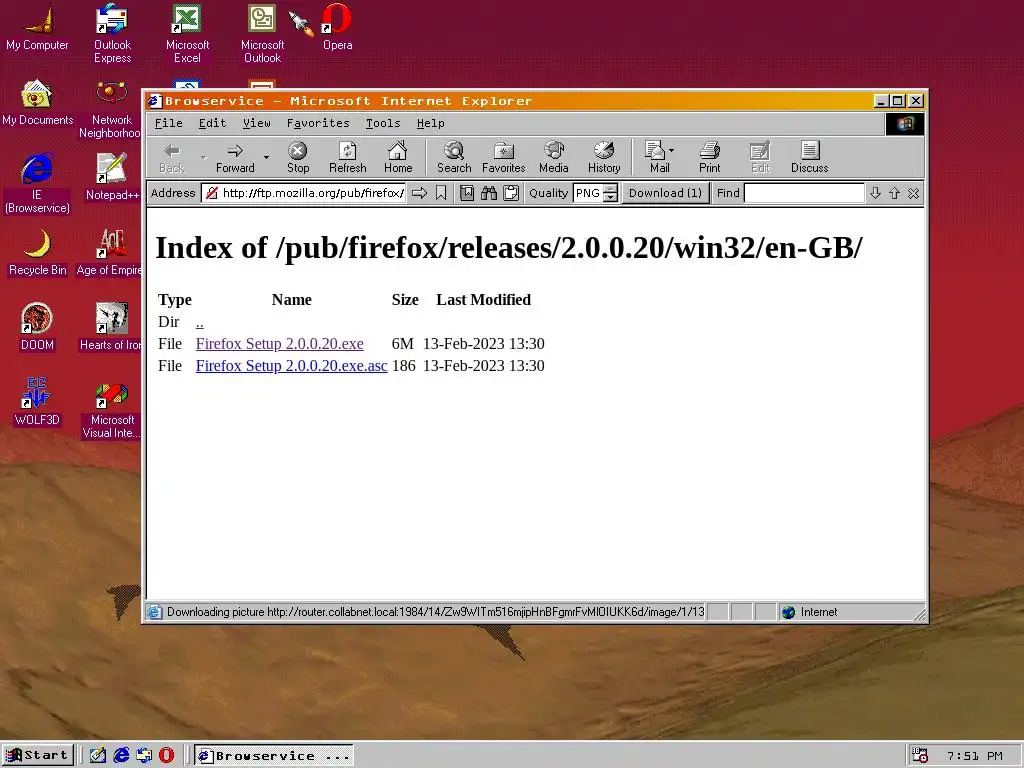The width and height of the screenshot is (1024, 768).
Task: Click the Edit toolbar button
Action: click(760, 157)
